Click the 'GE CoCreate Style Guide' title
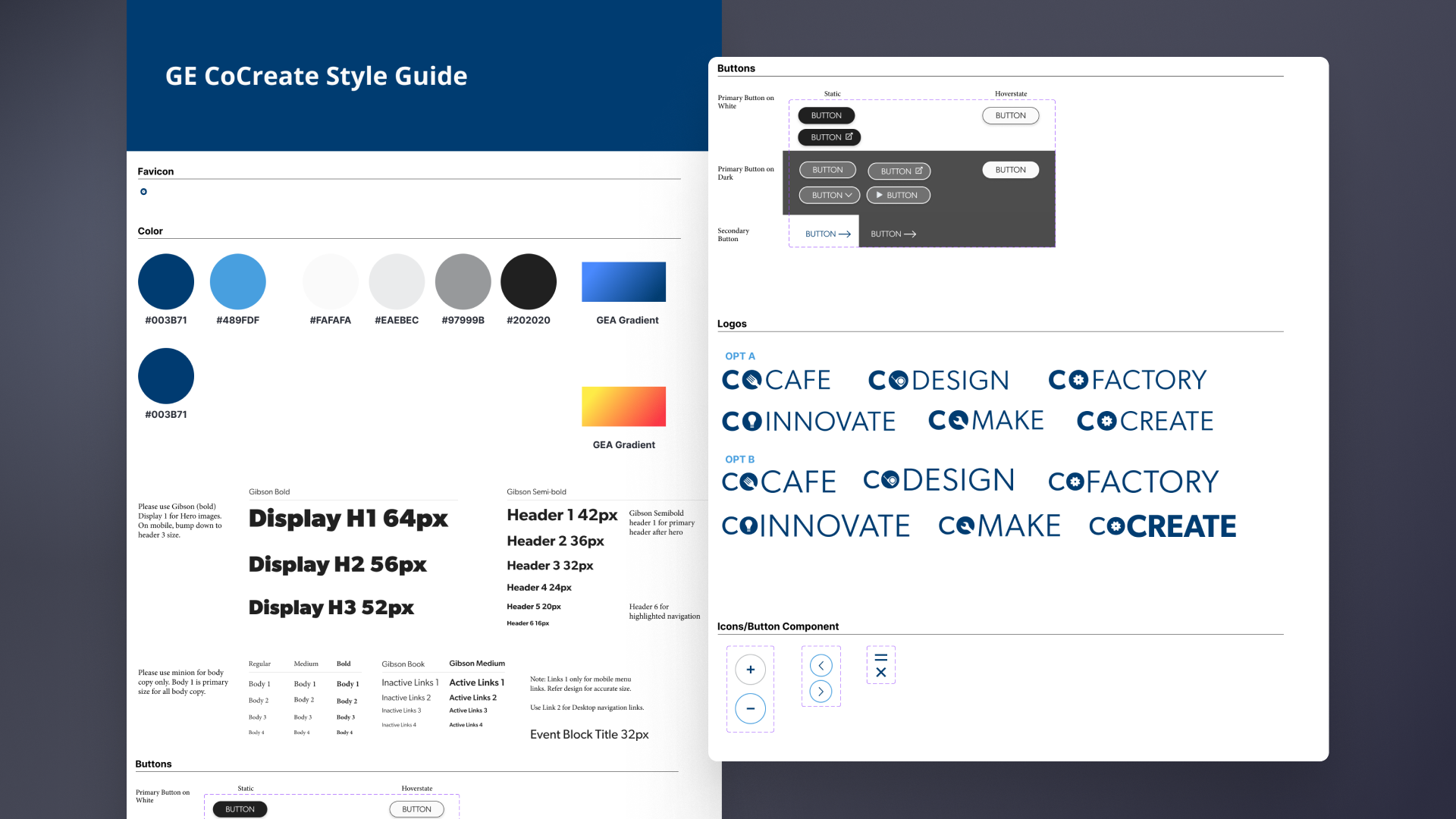Image resolution: width=1456 pixels, height=819 pixels. 316,76
